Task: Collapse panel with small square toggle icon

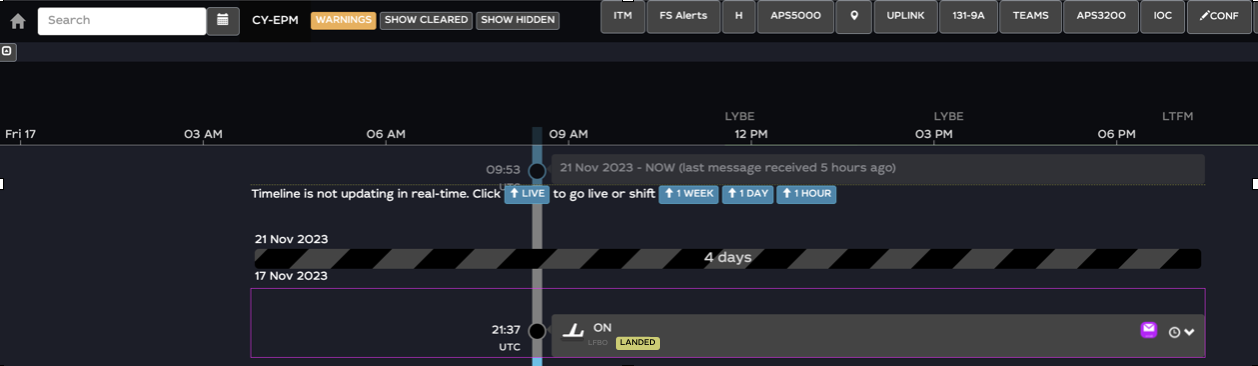Action: (7, 51)
